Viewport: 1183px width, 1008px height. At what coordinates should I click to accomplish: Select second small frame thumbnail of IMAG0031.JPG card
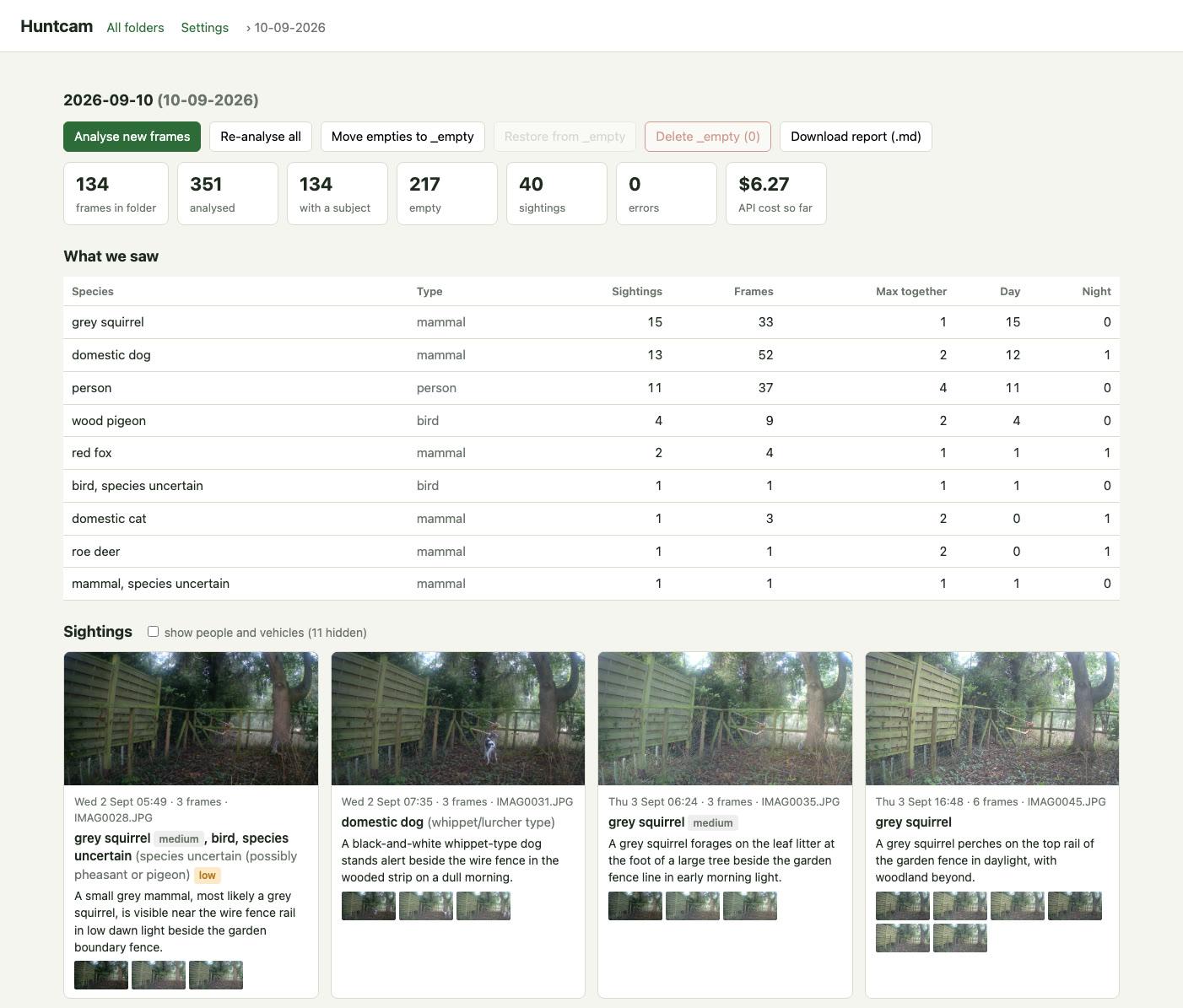click(x=426, y=906)
